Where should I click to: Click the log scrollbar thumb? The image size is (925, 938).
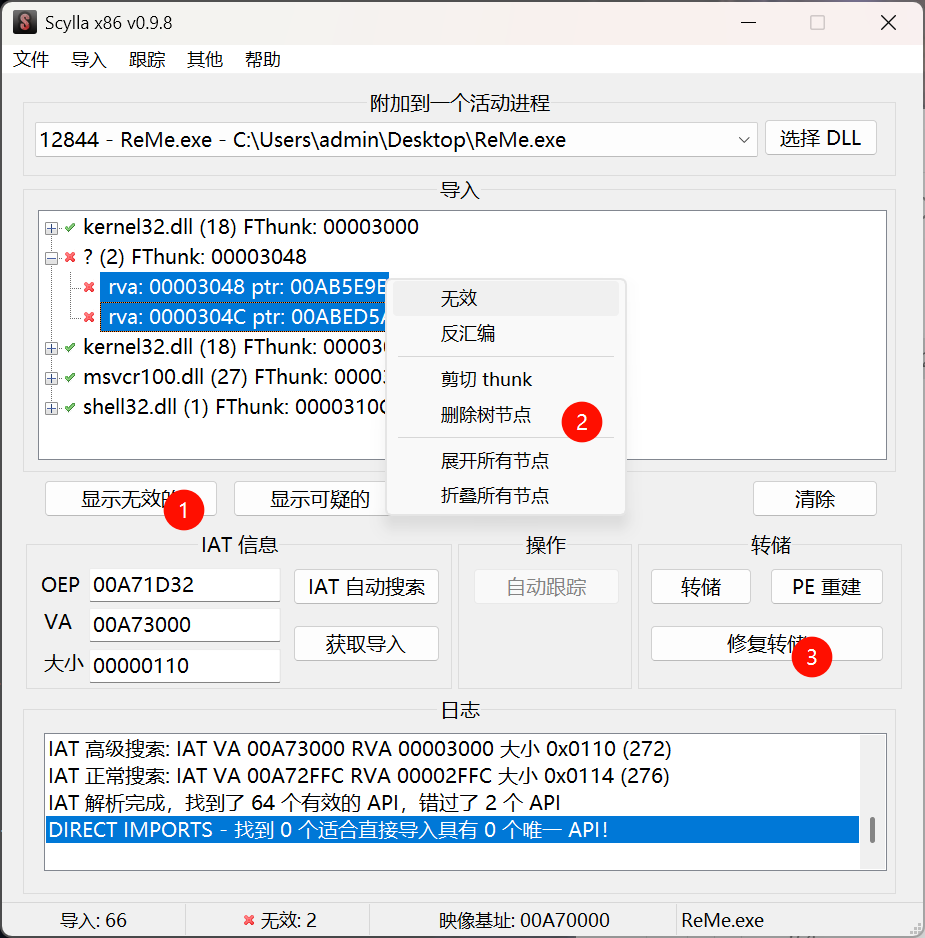(x=872, y=830)
